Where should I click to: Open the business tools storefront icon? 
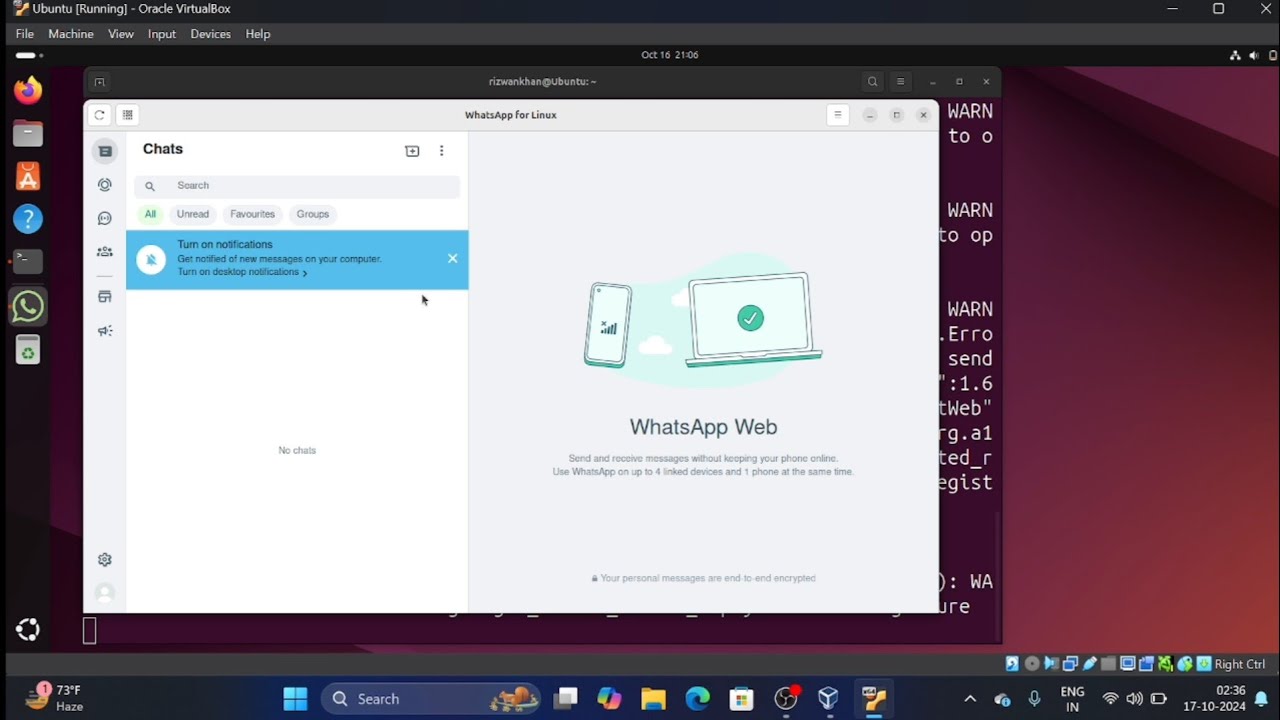coord(105,297)
